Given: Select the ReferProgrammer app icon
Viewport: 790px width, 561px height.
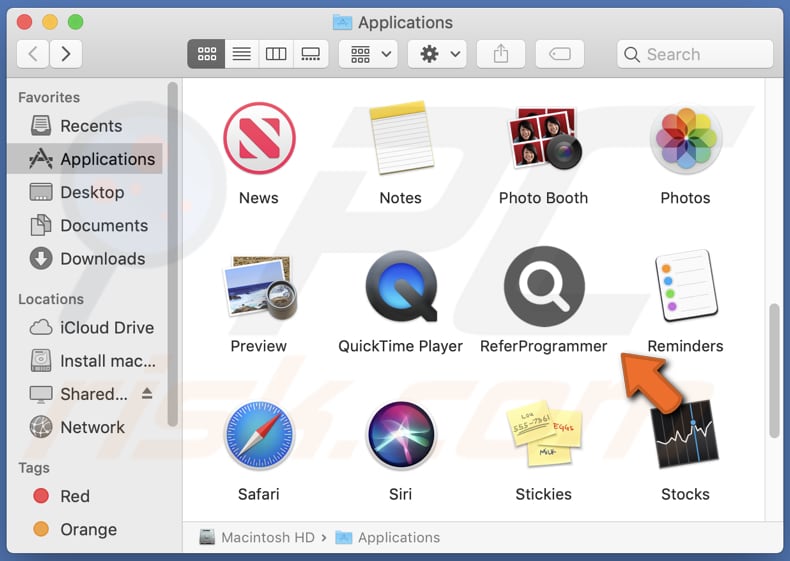Looking at the screenshot, I should pos(544,286).
